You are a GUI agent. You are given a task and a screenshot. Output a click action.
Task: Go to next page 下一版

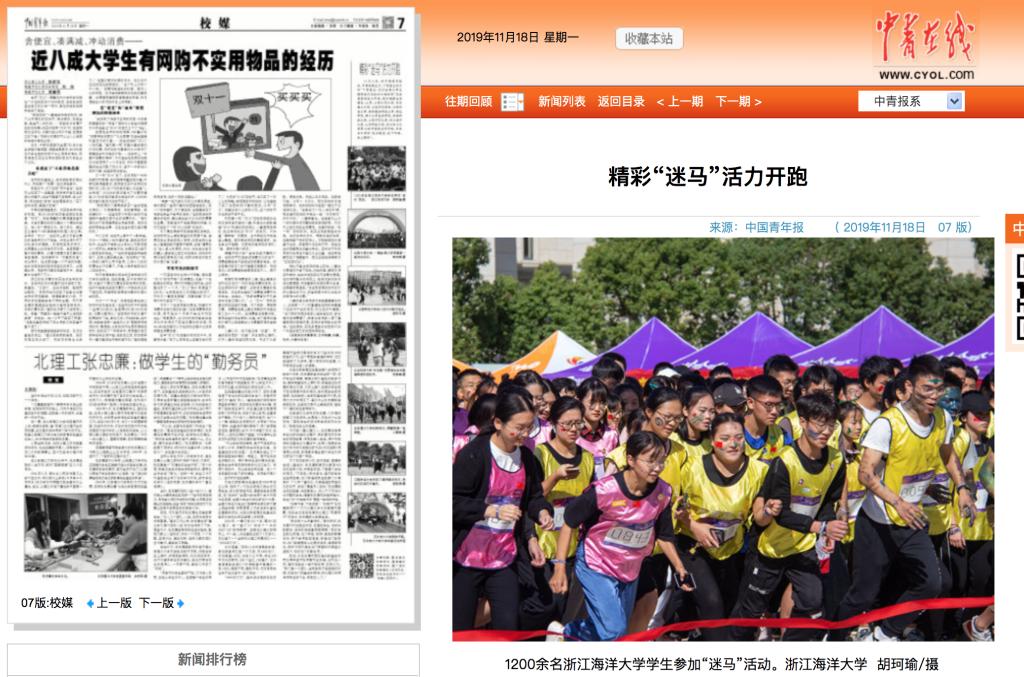pos(157,603)
